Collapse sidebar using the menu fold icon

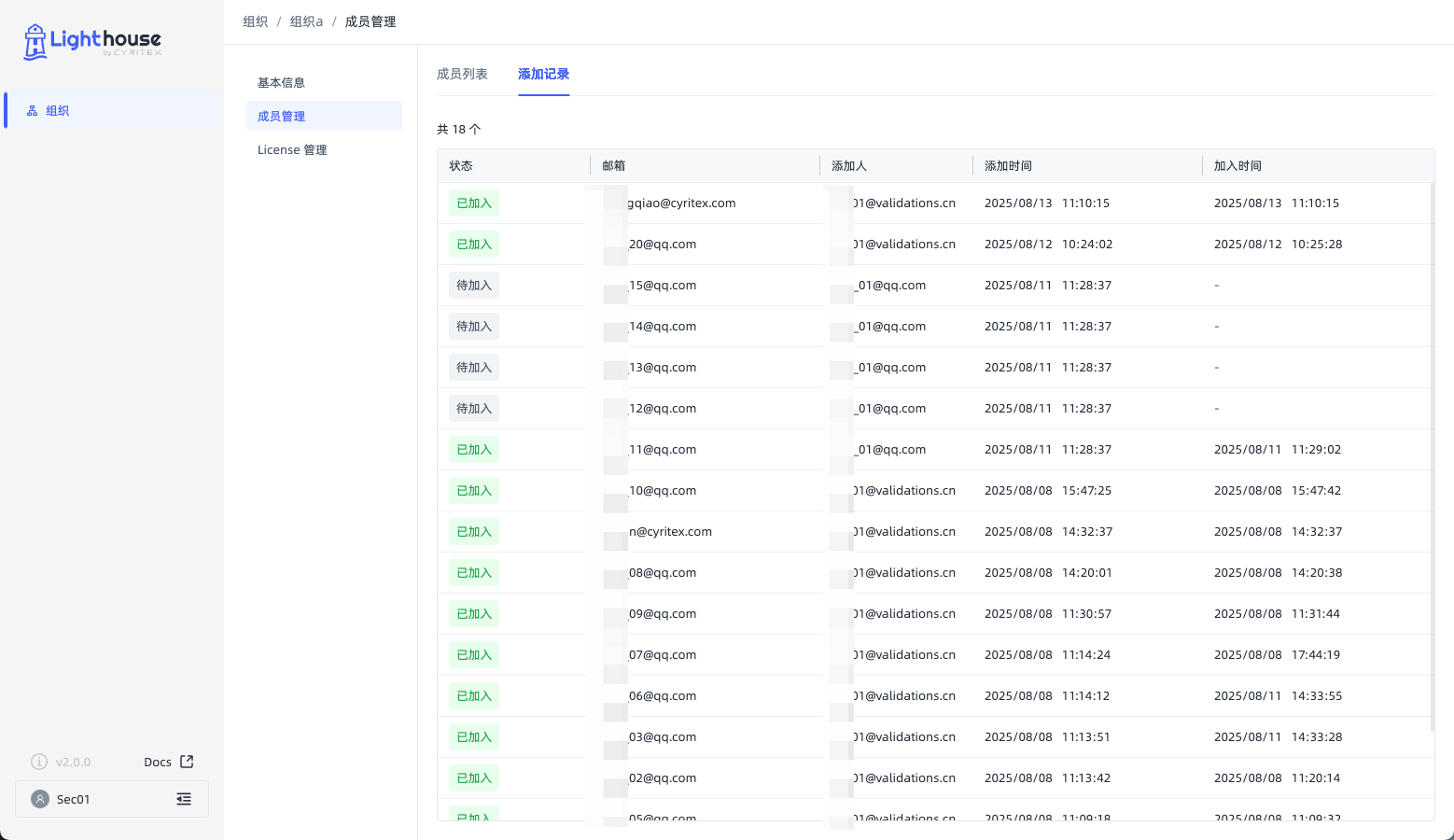[x=184, y=799]
